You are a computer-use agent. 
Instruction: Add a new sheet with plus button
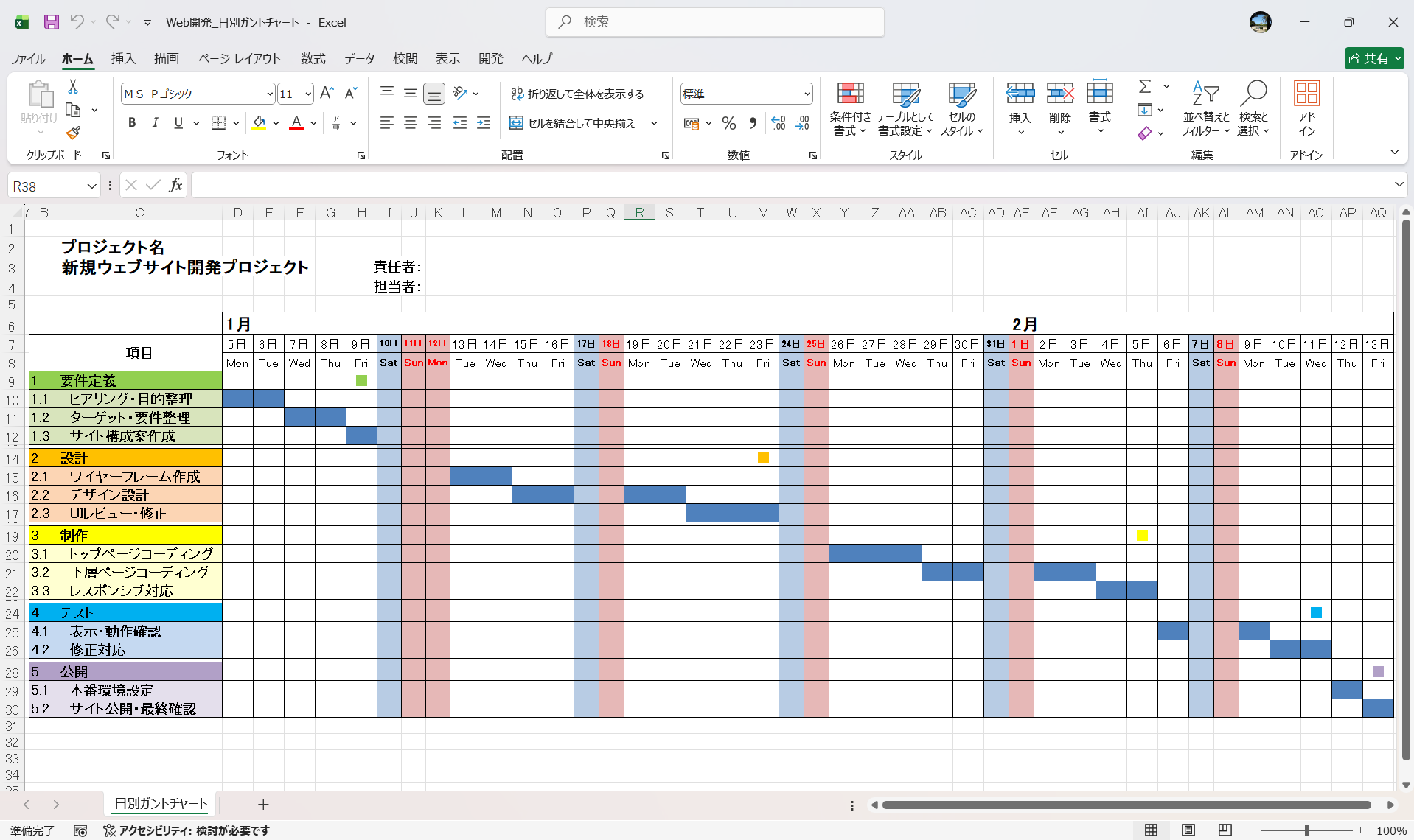pyautogui.click(x=263, y=805)
